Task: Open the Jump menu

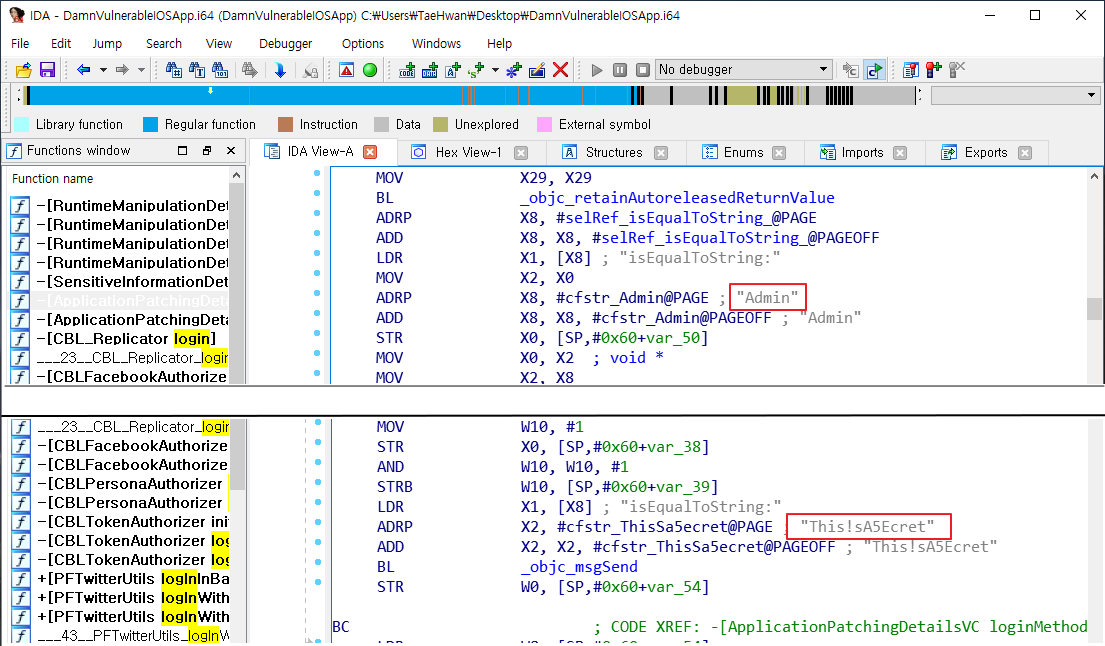Action: (x=107, y=44)
